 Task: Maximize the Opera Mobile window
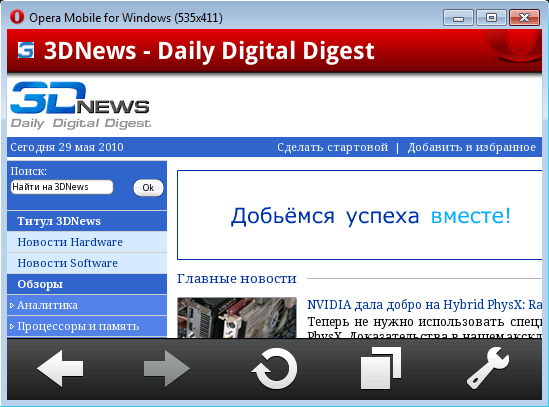[491, 18]
